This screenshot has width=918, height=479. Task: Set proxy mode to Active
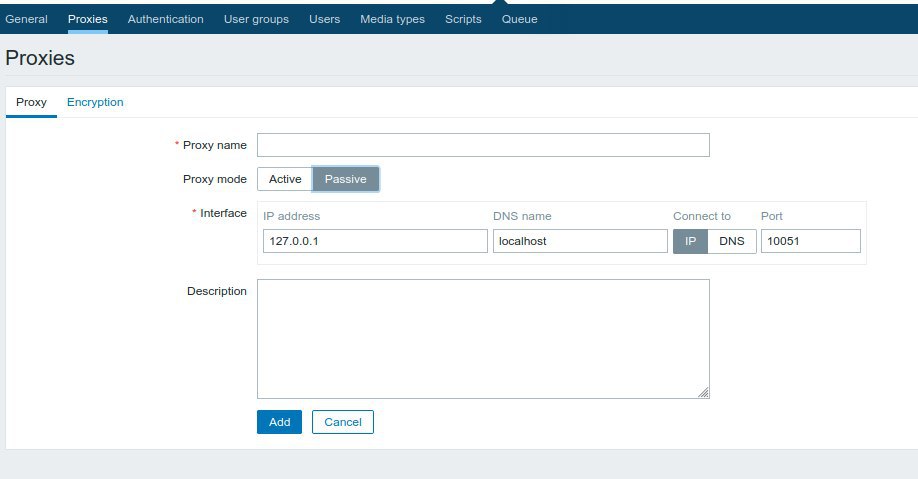click(x=285, y=179)
